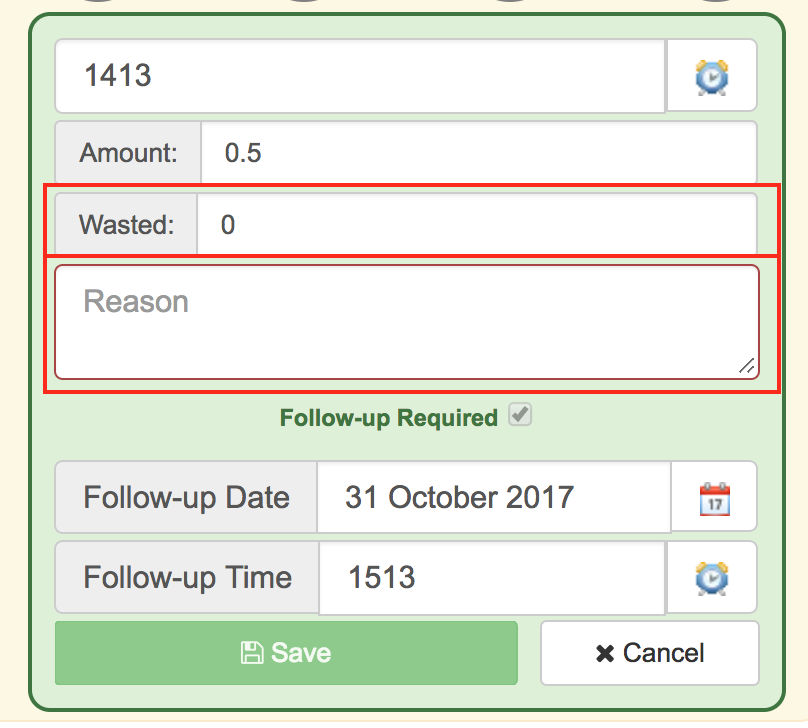The image size is (808, 728).
Task: Toggle the Follow-up Required checkbox
Action: (x=520, y=416)
